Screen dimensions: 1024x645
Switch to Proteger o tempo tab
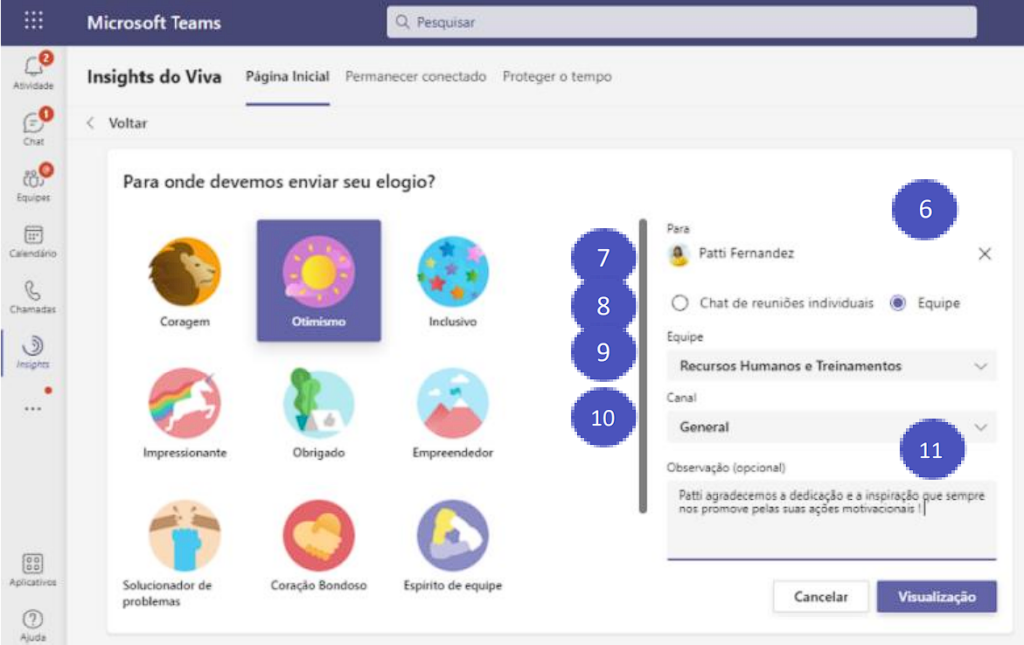(557, 76)
